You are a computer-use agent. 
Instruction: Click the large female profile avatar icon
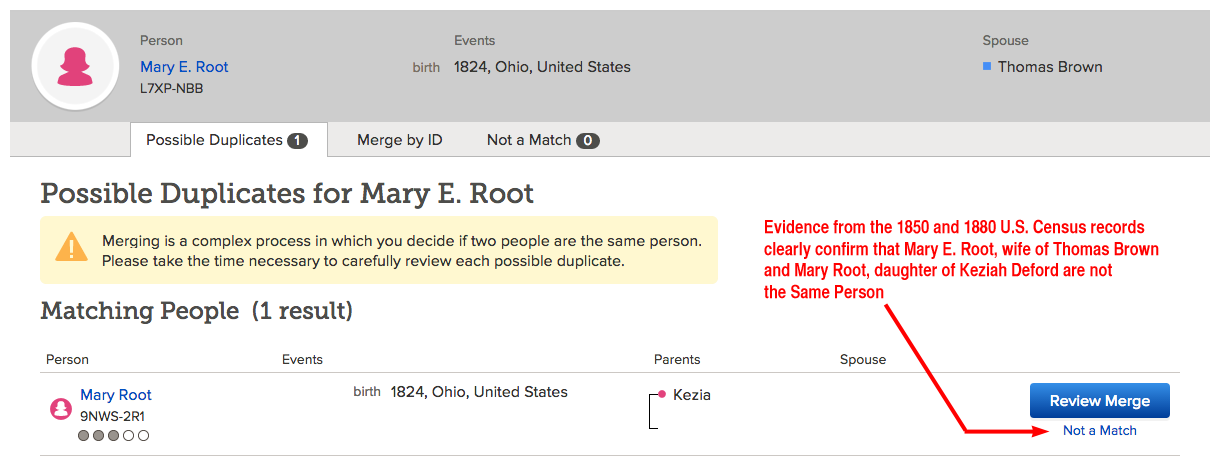point(76,67)
